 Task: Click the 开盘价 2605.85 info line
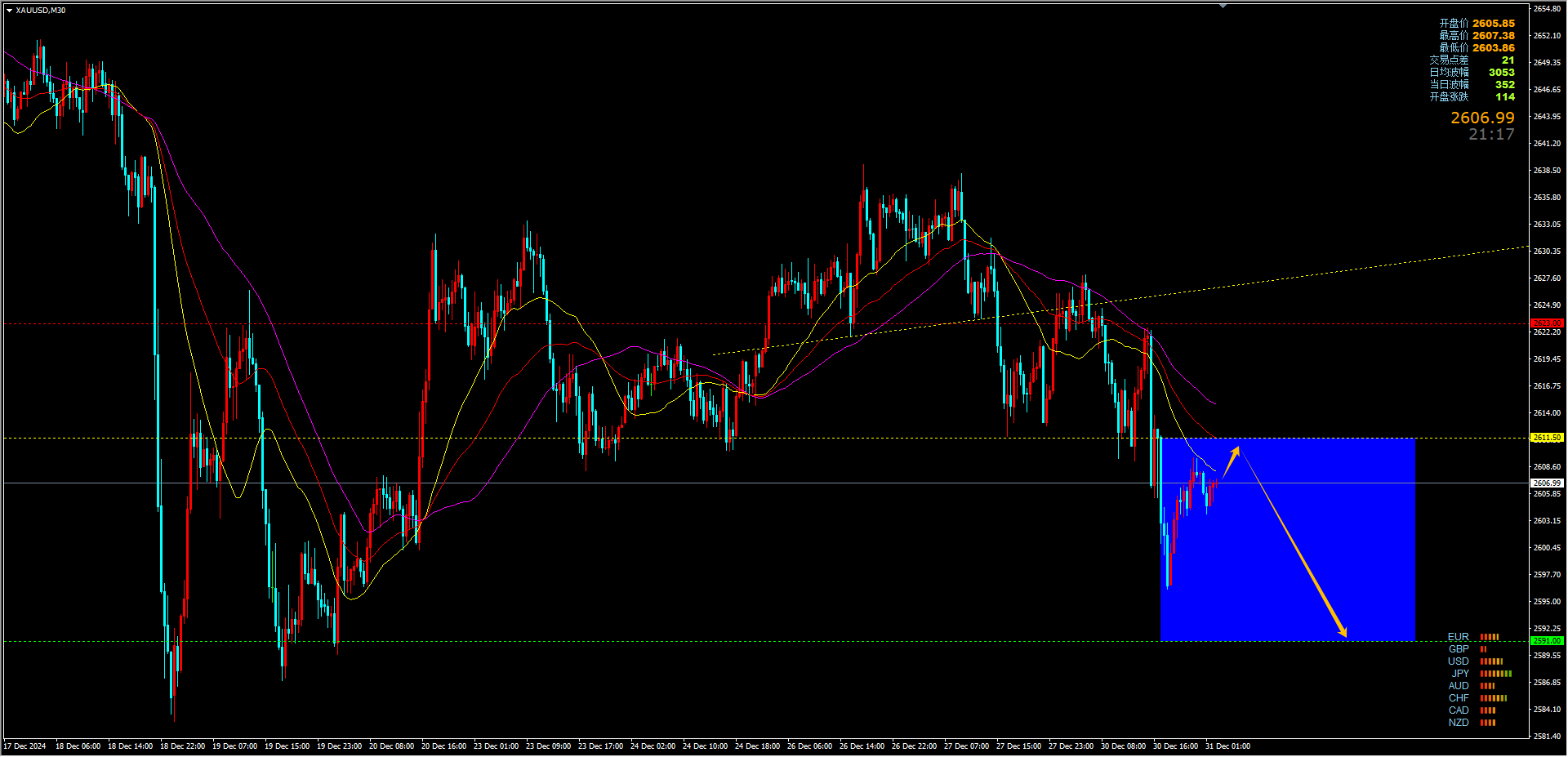click(x=1477, y=24)
